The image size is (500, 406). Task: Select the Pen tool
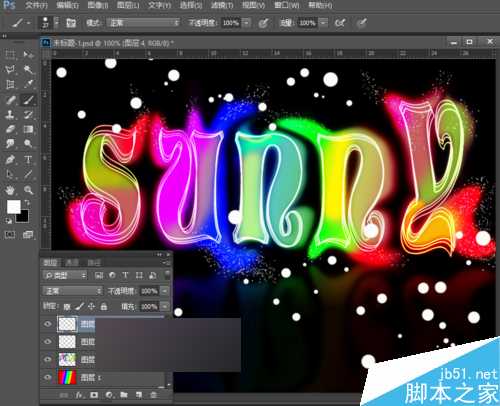(x=10, y=159)
